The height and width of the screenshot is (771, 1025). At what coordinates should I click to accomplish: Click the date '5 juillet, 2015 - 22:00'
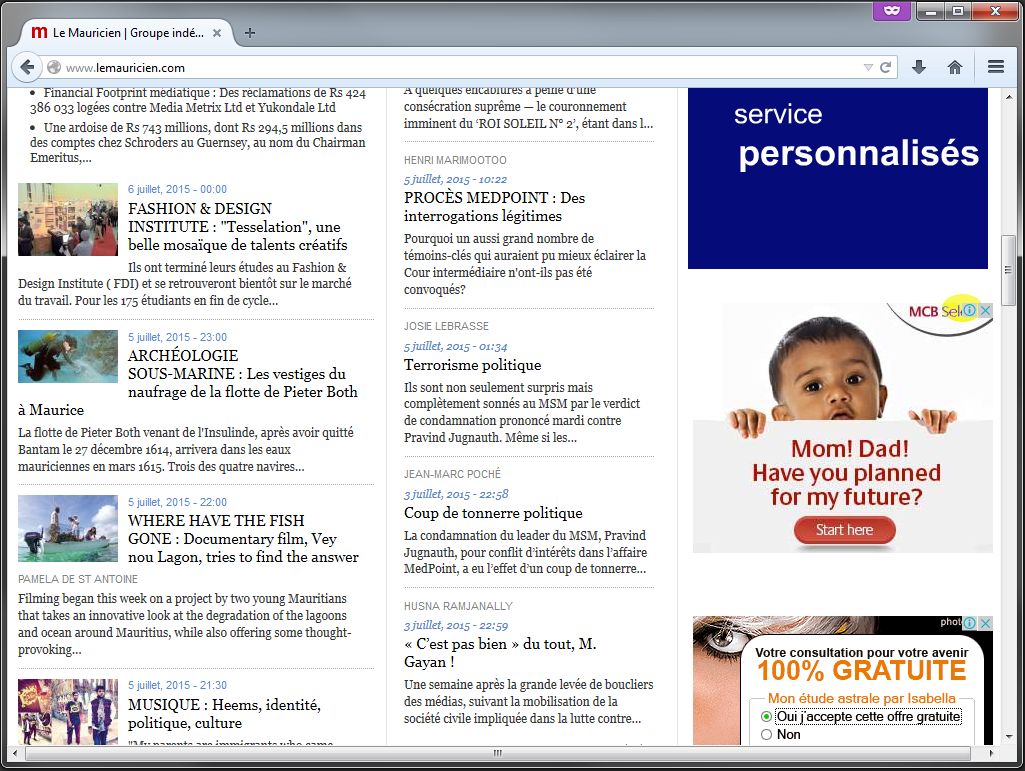coord(177,502)
